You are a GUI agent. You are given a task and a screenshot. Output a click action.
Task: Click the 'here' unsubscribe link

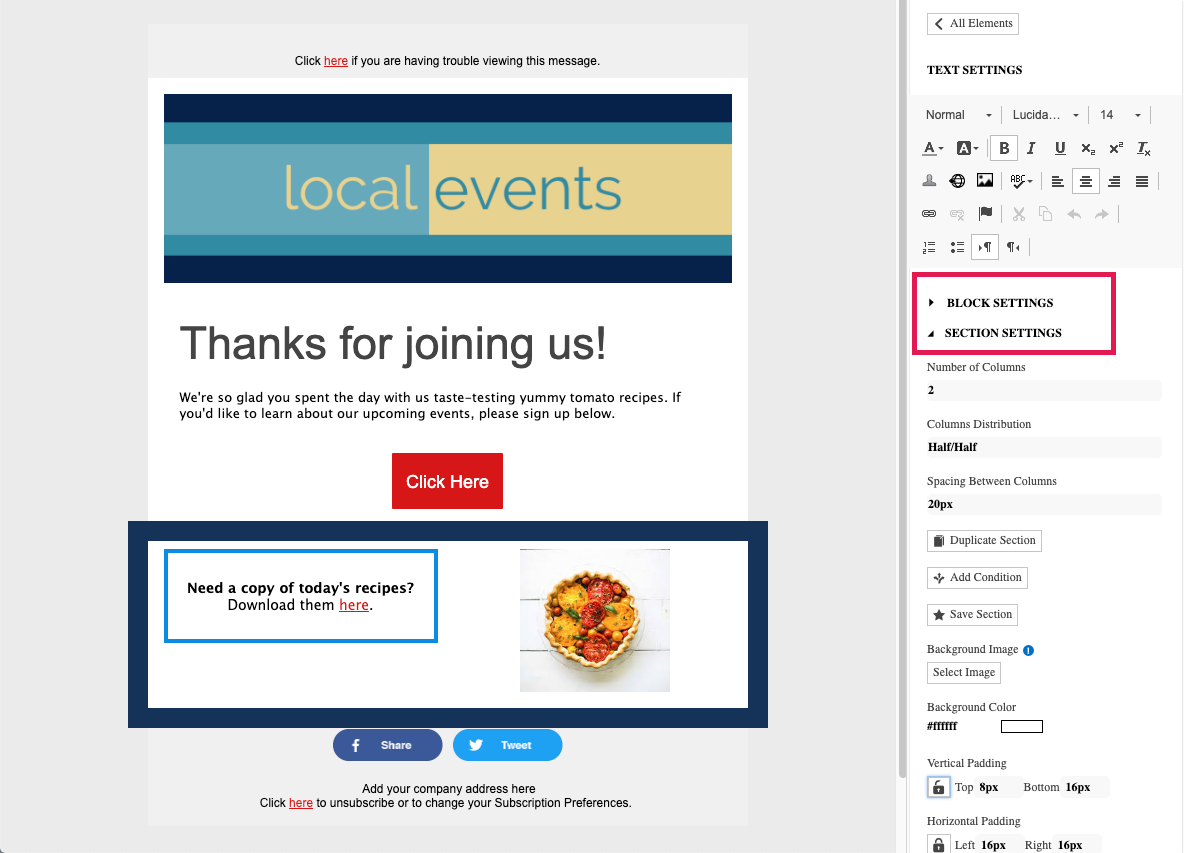[x=301, y=802]
